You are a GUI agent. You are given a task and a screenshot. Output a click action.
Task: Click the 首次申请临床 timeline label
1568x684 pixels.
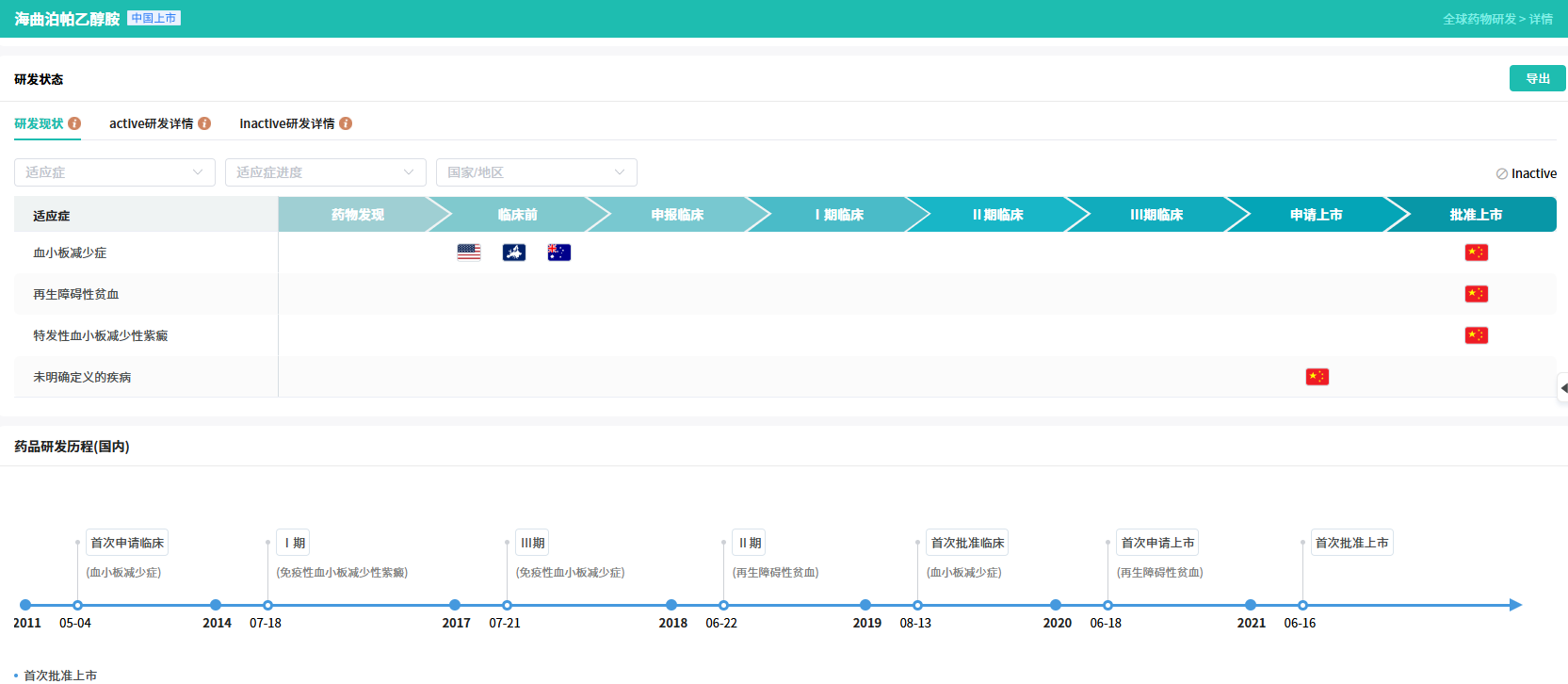(x=127, y=543)
